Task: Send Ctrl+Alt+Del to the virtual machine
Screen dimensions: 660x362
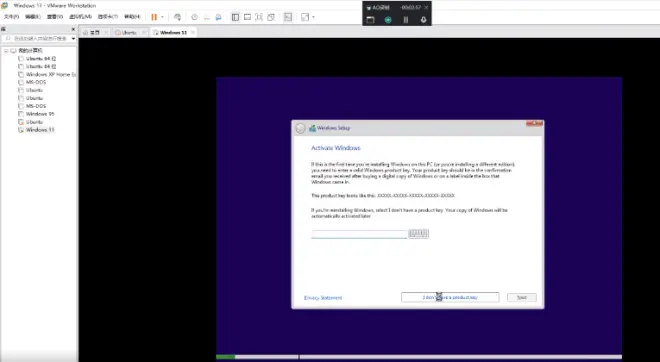Action: (177, 17)
